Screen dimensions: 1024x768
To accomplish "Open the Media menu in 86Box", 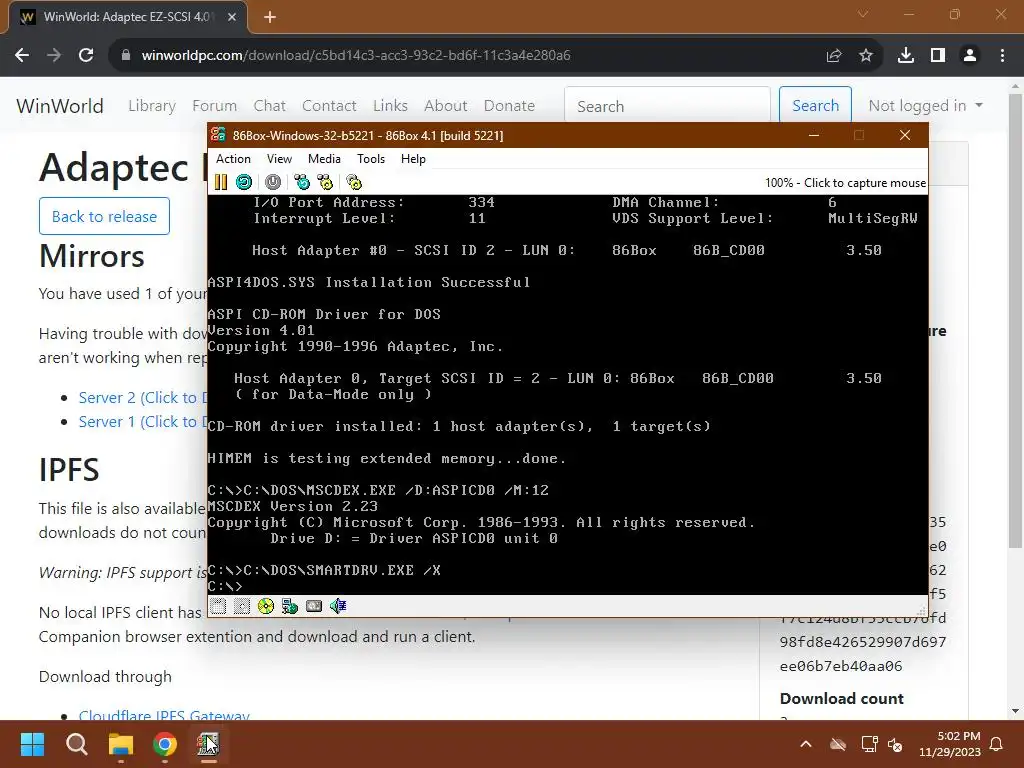I will click(x=324, y=159).
